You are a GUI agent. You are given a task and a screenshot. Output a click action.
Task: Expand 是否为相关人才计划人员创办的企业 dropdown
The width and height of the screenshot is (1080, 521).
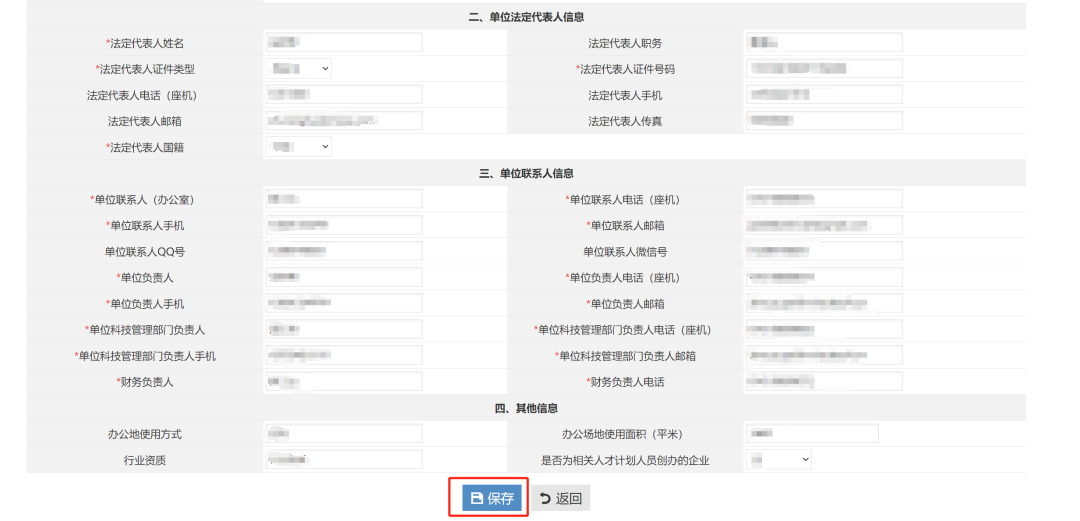(x=779, y=459)
